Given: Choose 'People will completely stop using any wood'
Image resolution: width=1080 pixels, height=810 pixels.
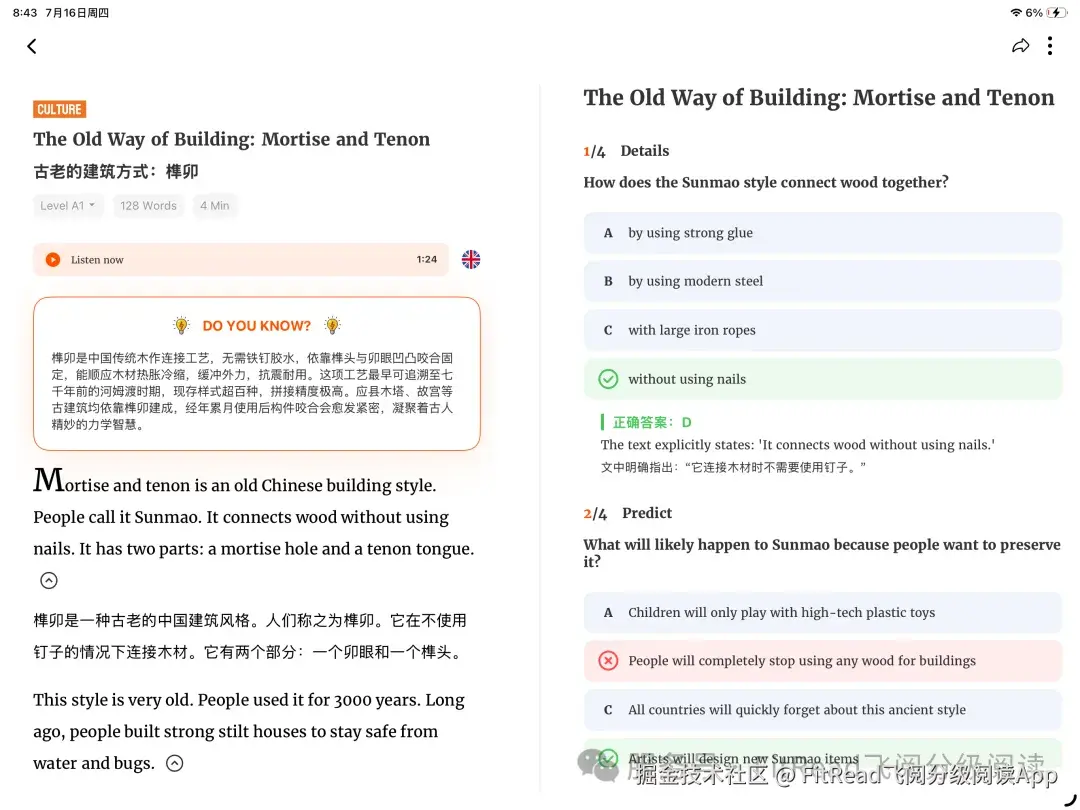Looking at the screenshot, I should (822, 661).
